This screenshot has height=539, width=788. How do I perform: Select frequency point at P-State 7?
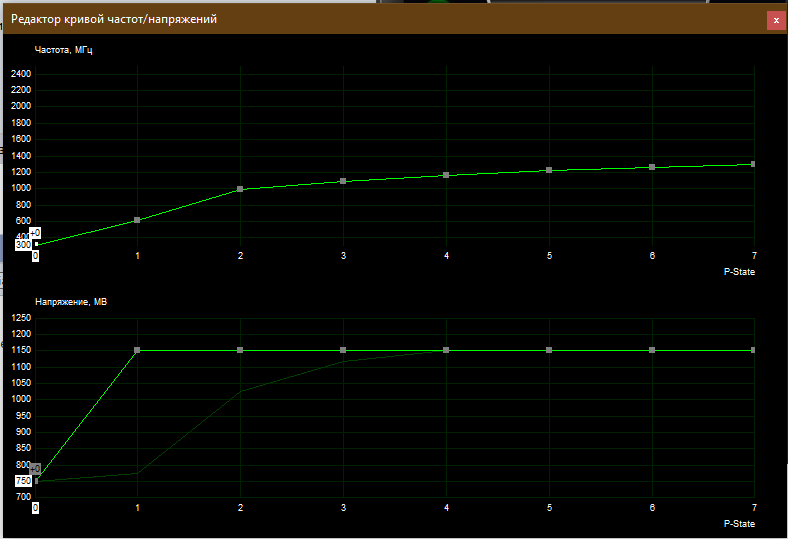[x=753, y=164]
